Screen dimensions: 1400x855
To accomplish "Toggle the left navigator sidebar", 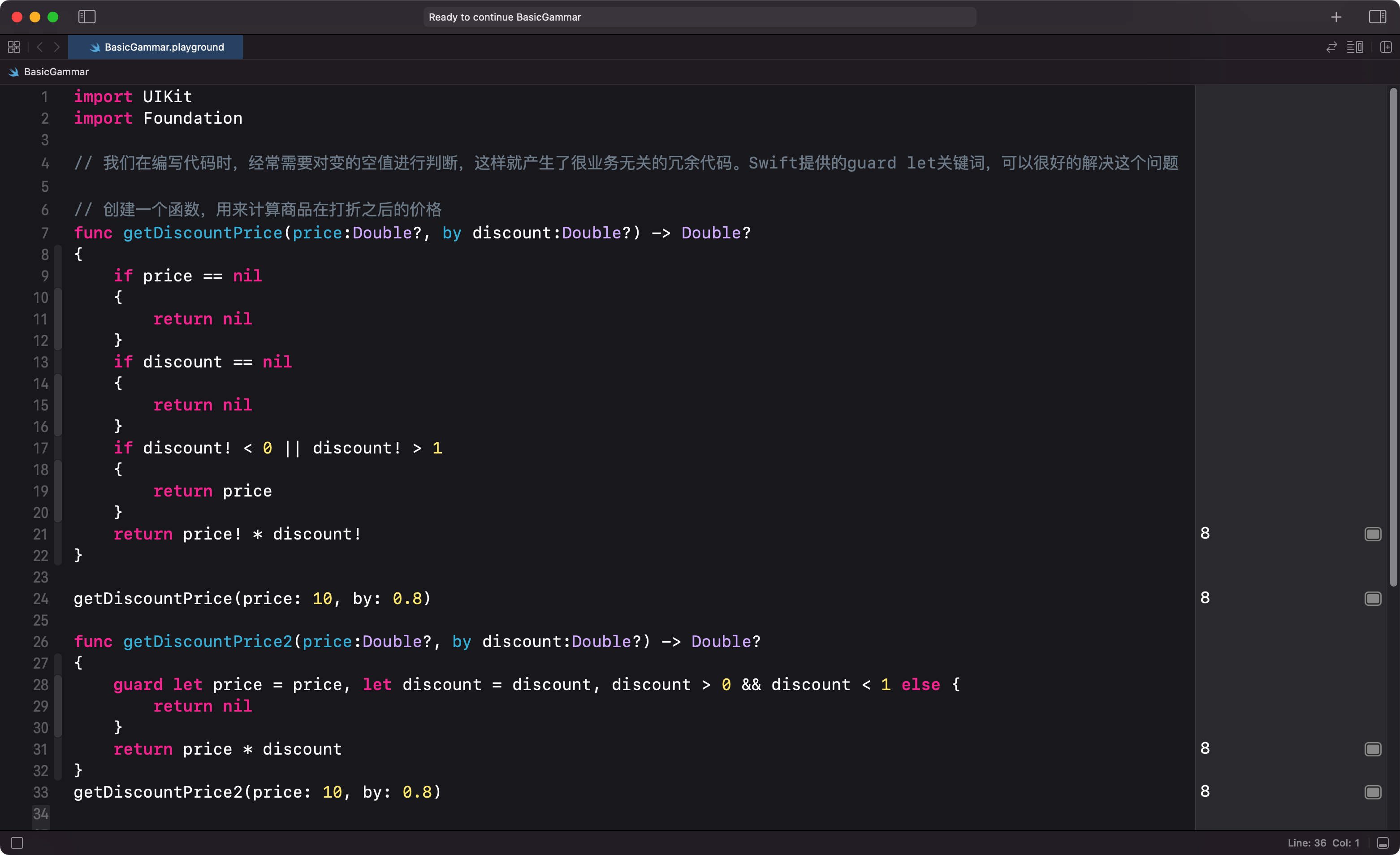I will [x=86, y=17].
